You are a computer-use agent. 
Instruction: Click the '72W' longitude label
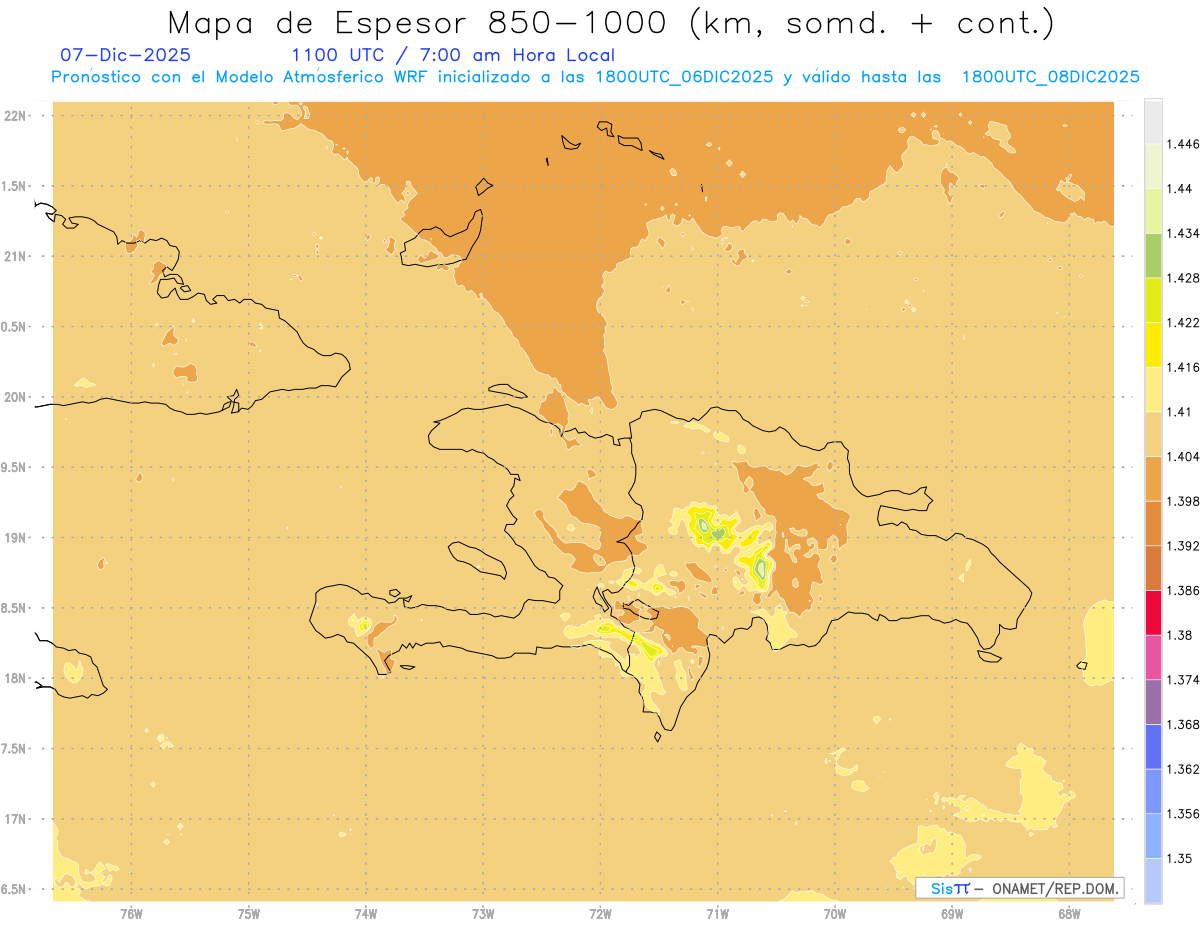point(600,913)
